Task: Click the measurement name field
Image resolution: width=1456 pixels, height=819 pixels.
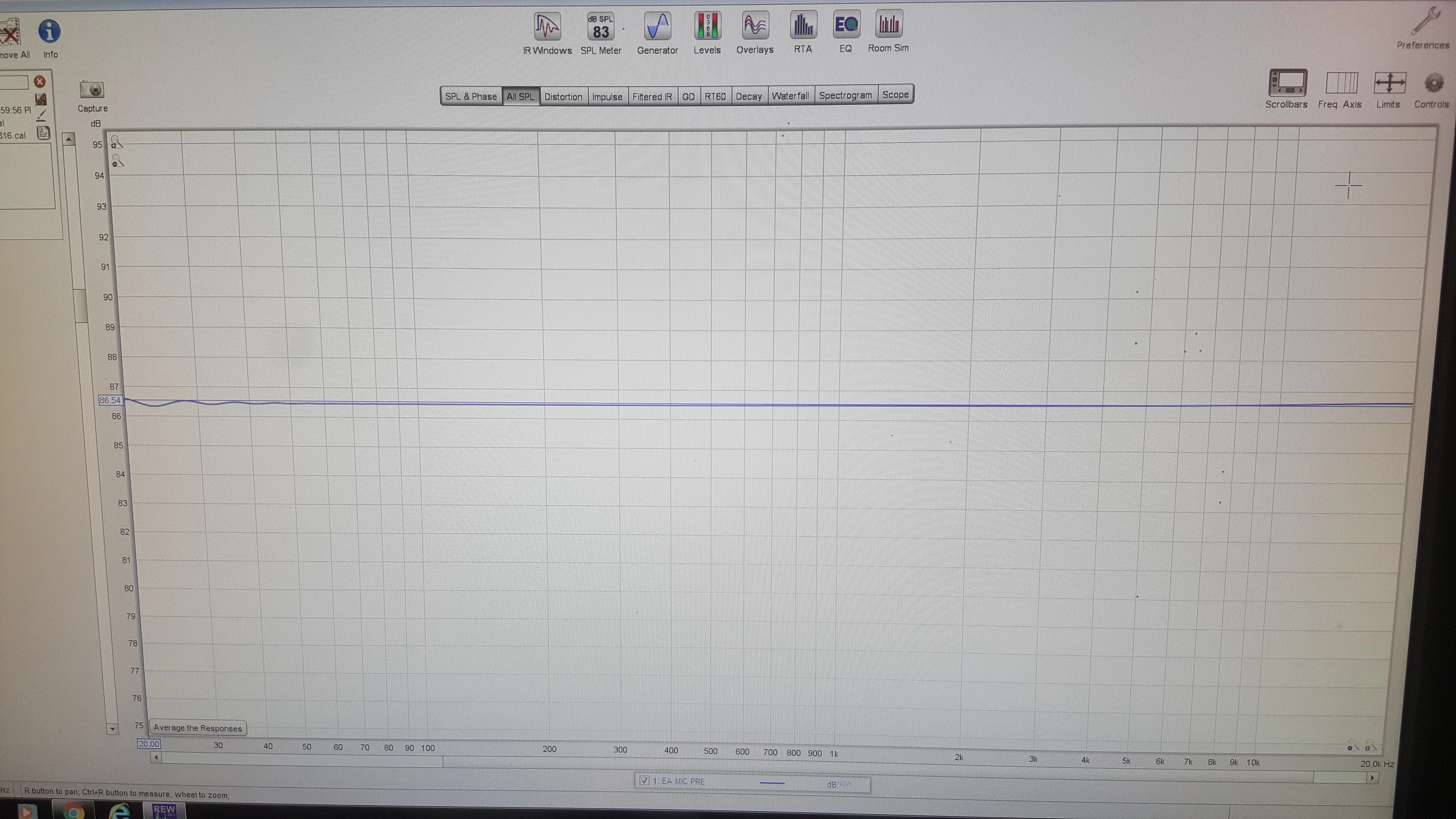Action: 14,83
